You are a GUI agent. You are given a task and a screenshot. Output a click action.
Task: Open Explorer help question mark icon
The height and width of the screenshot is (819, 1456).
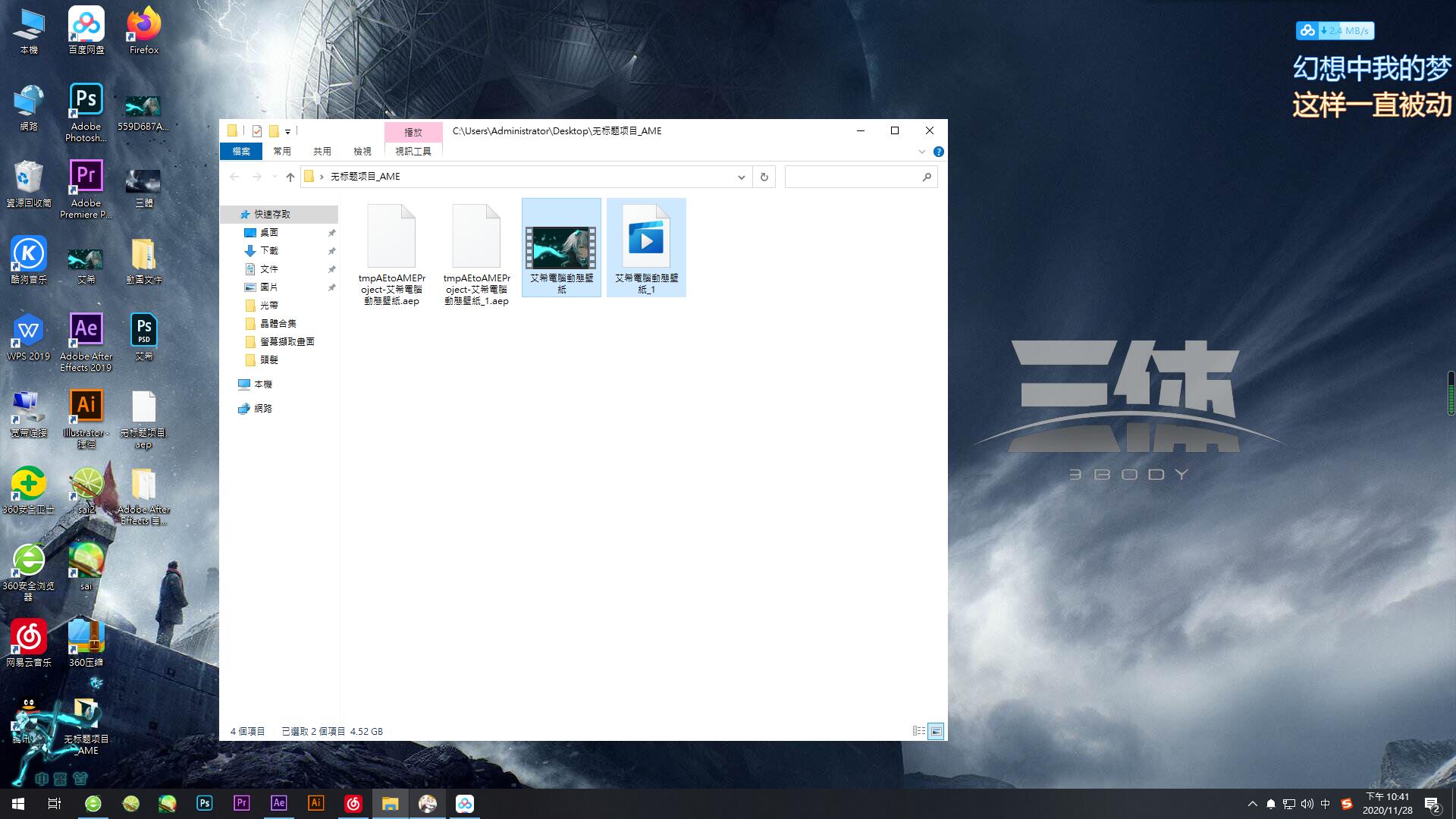click(938, 152)
